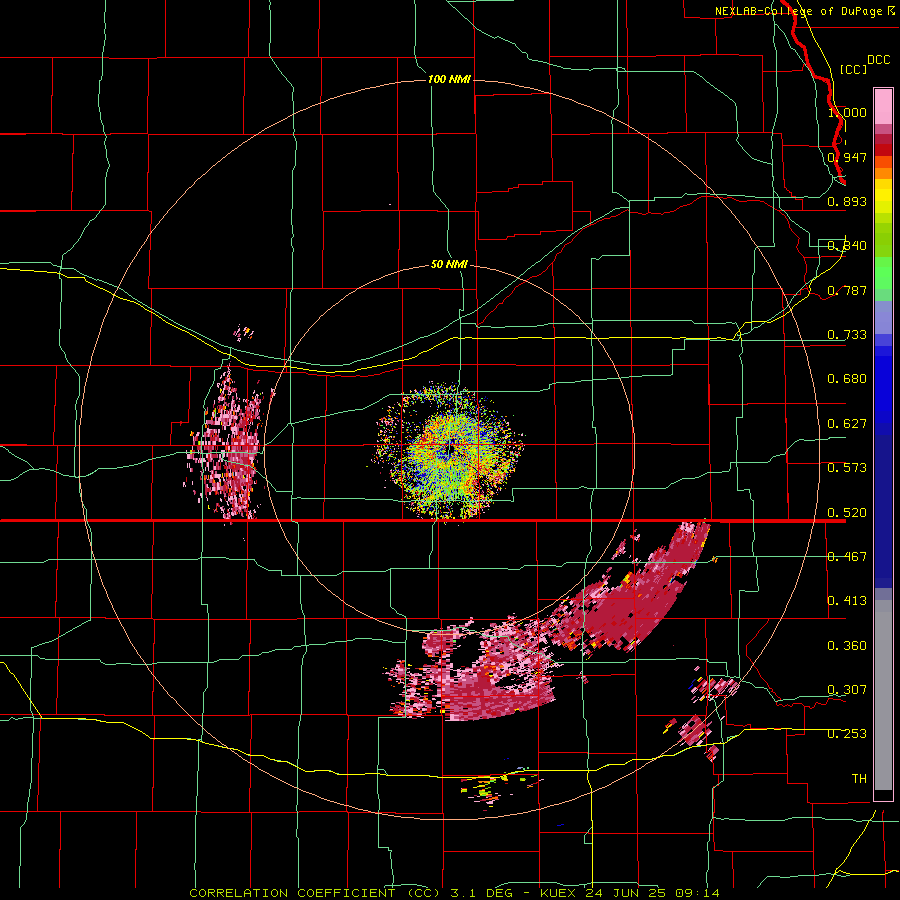The width and height of the screenshot is (900, 900).
Task: Pick the gray bottom segment of color bar
Action: pos(883,695)
